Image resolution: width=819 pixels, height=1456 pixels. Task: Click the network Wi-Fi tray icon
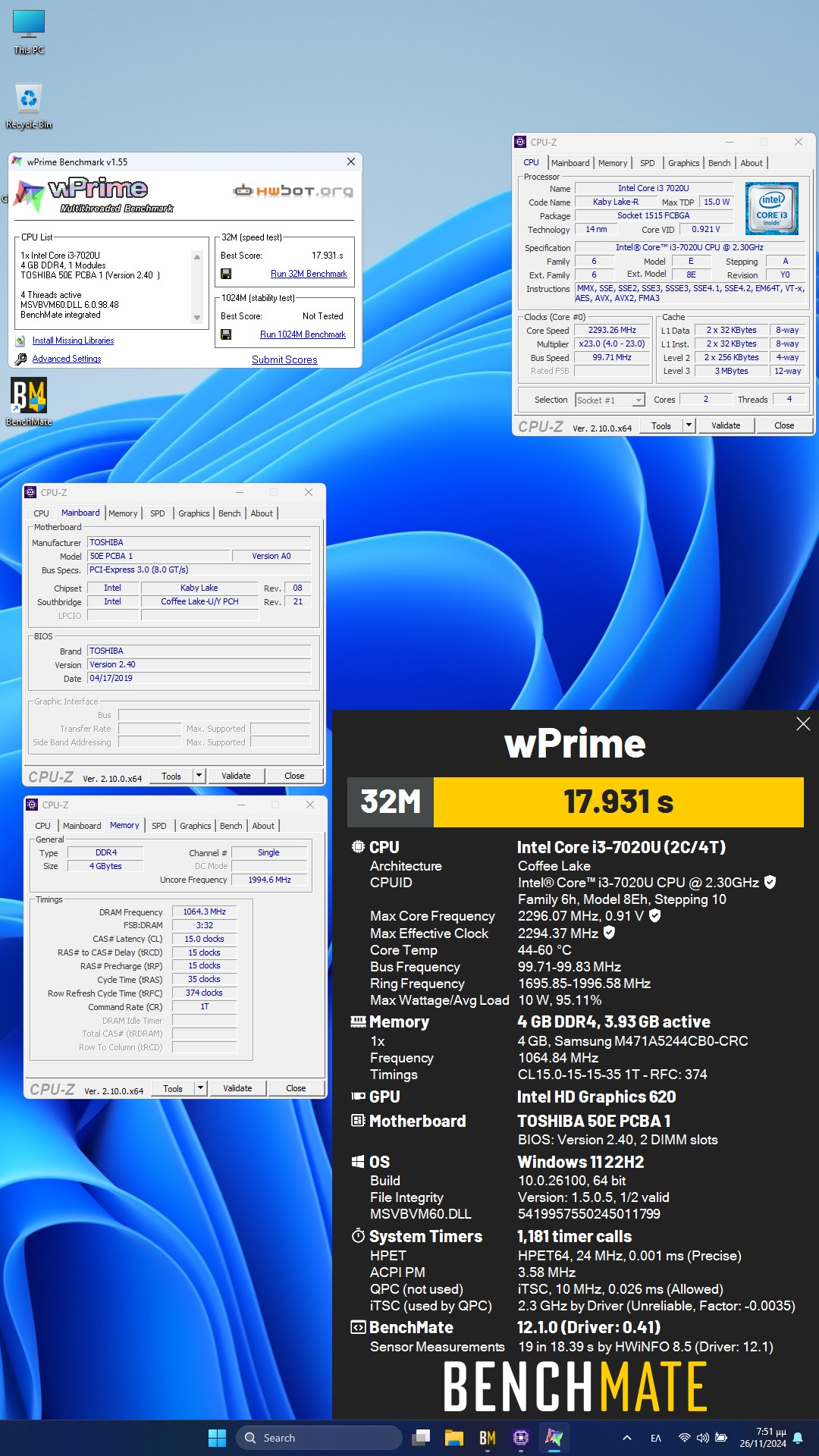[x=685, y=1438]
